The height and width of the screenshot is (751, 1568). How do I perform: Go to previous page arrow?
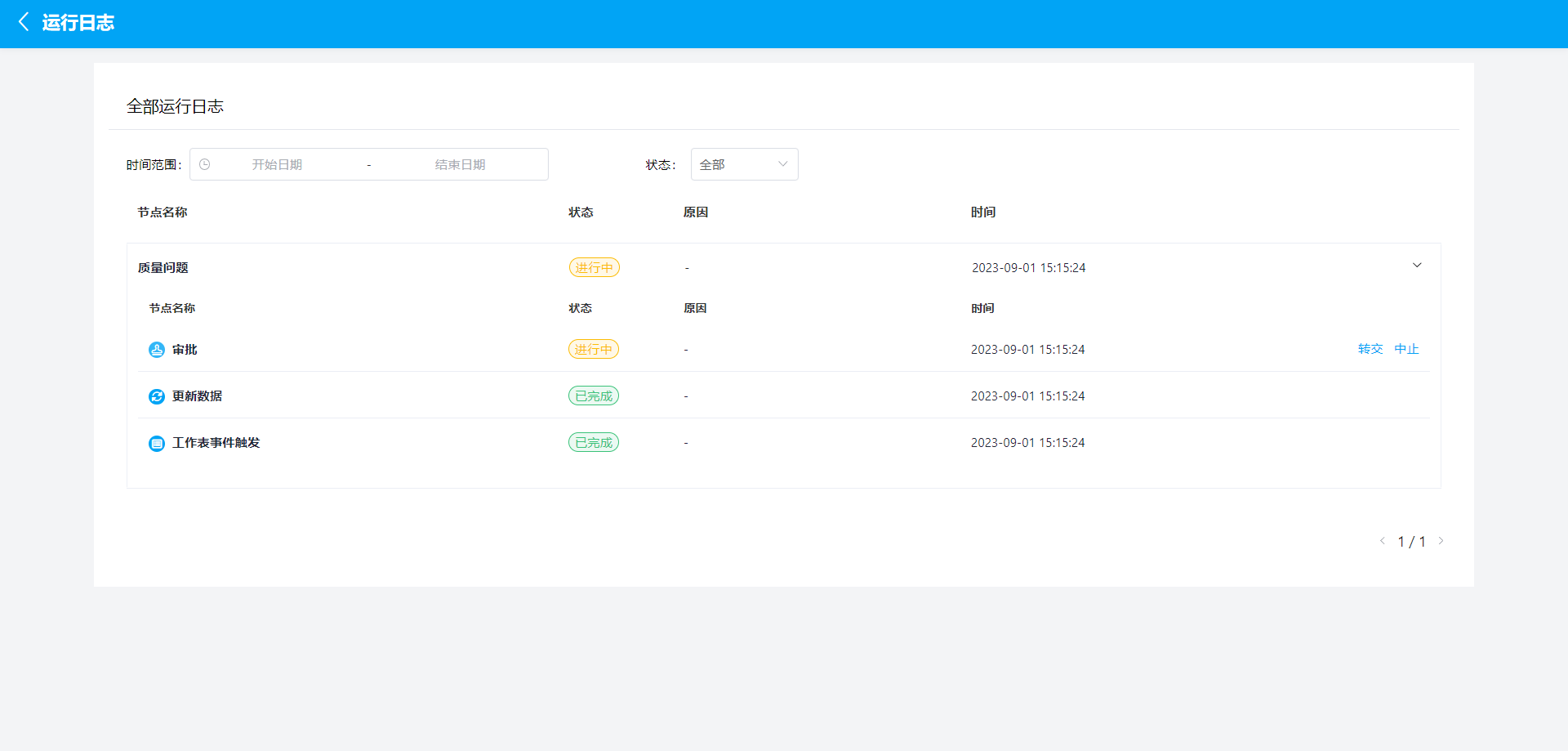pyautogui.click(x=1382, y=541)
